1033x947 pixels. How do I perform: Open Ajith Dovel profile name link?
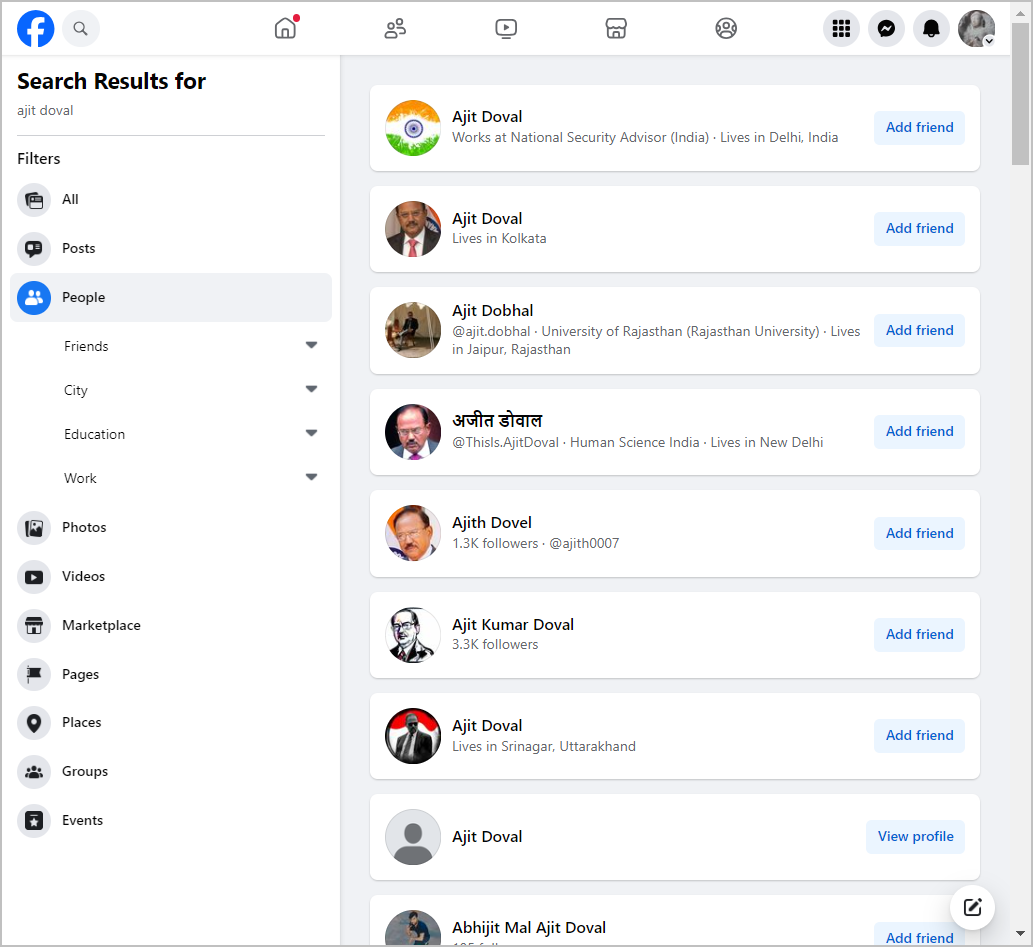(x=491, y=523)
